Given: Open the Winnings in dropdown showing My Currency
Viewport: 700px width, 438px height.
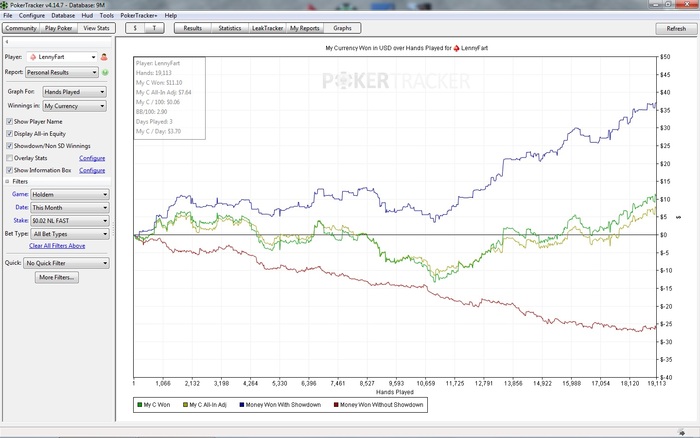Looking at the screenshot, I should 74,106.
